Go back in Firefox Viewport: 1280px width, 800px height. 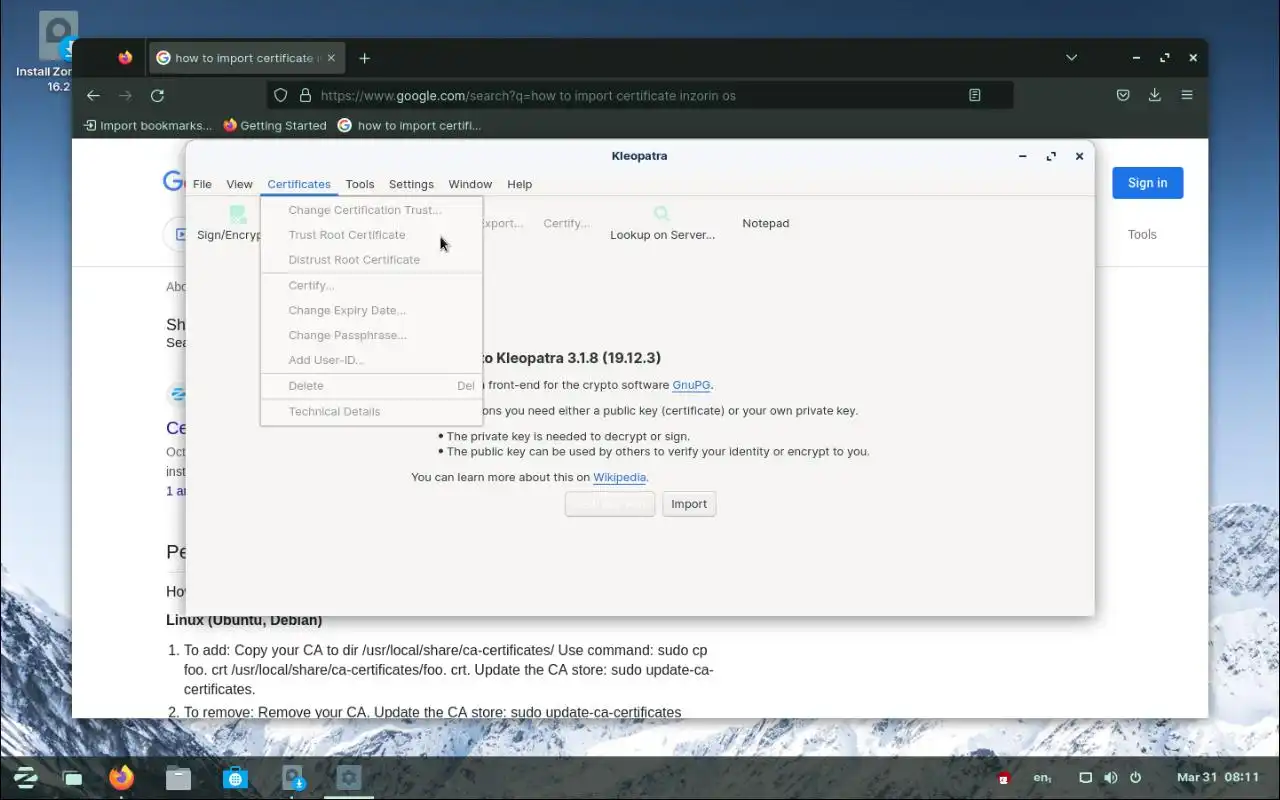tap(93, 95)
